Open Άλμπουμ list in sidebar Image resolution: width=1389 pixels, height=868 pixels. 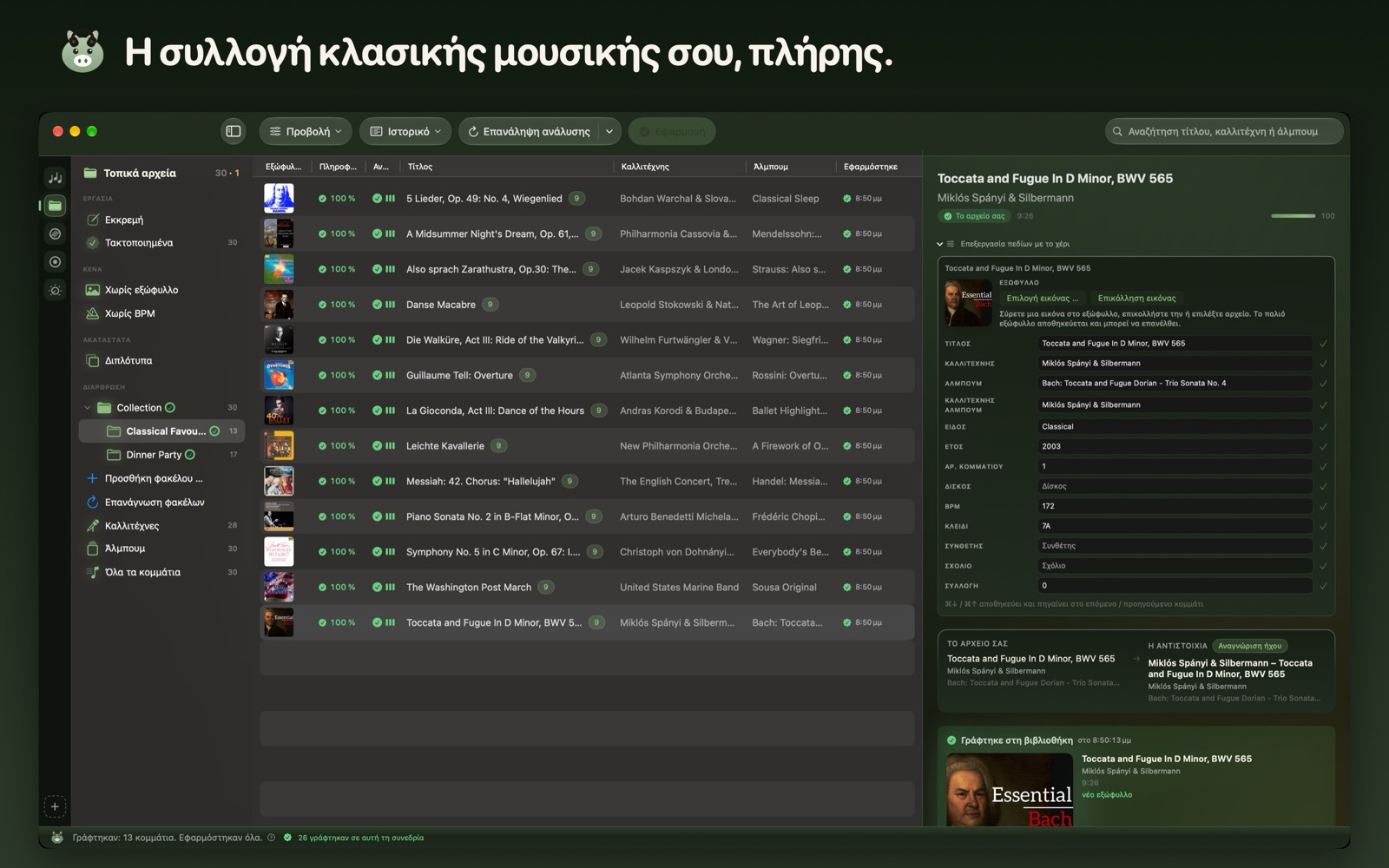(161, 549)
